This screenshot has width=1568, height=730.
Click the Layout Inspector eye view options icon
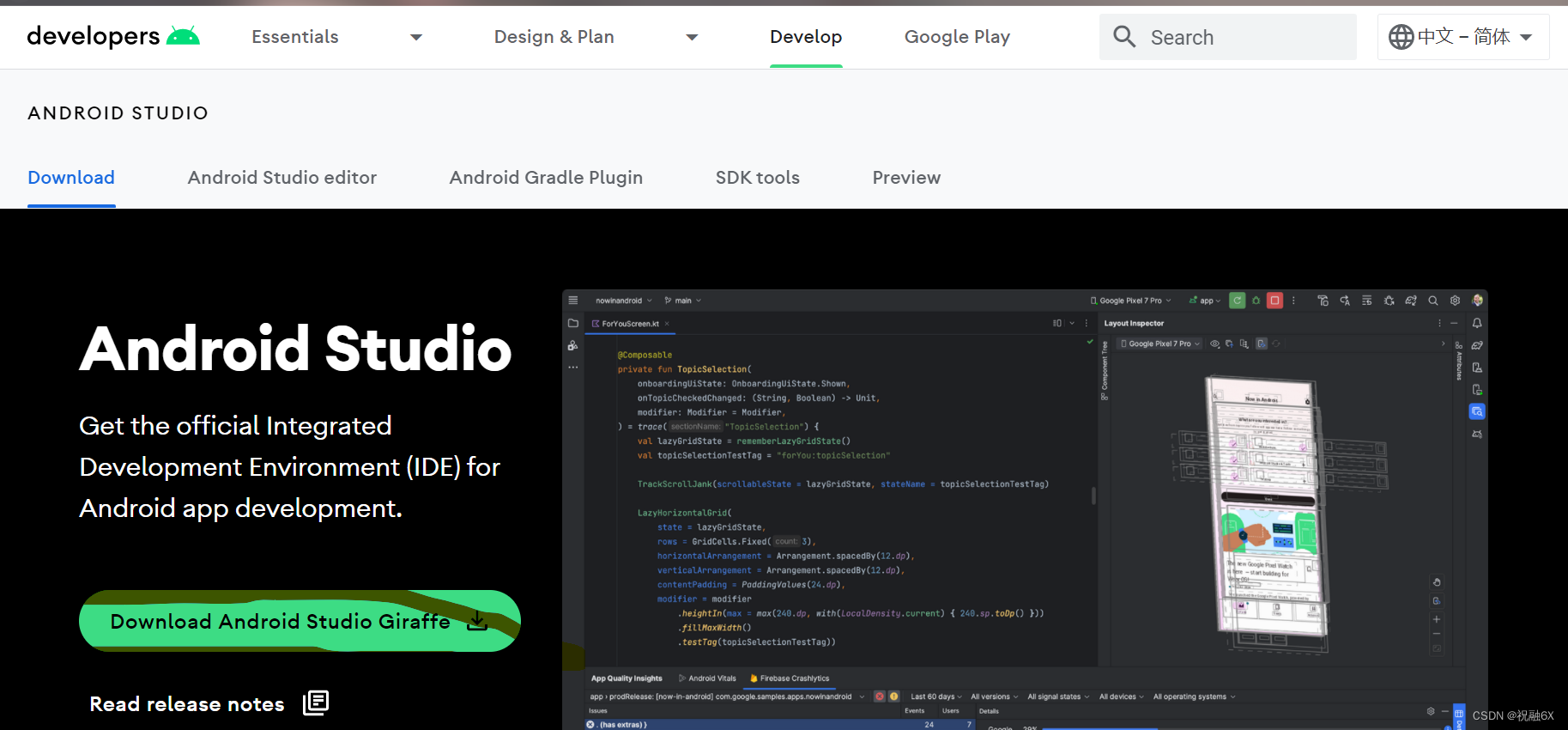click(1214, 344)
